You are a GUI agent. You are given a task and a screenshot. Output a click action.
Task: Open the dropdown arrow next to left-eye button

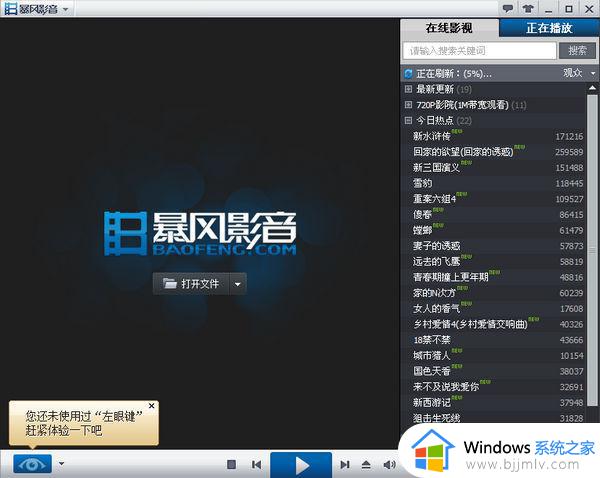[x=62, y=464]
